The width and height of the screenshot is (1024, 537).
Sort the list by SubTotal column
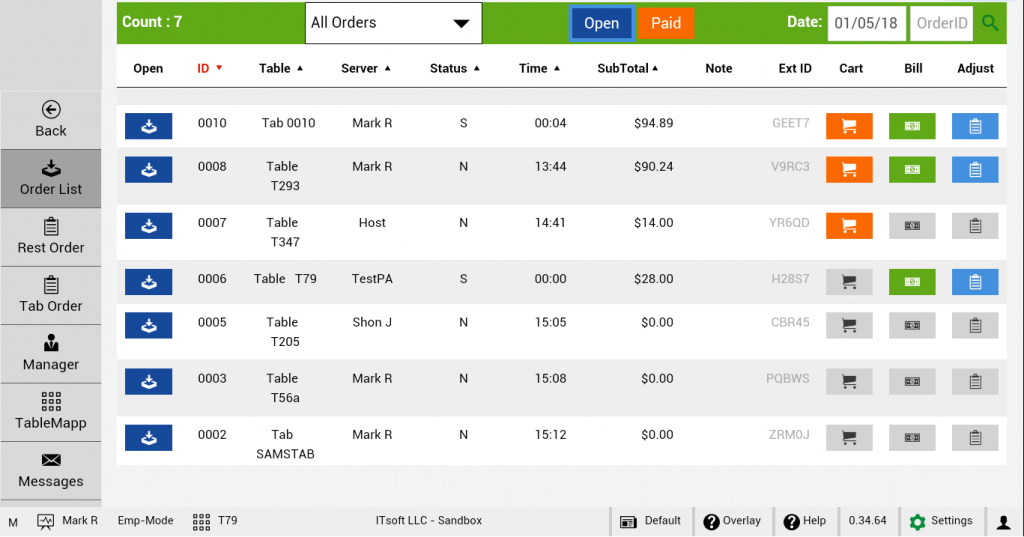[627, 68]
